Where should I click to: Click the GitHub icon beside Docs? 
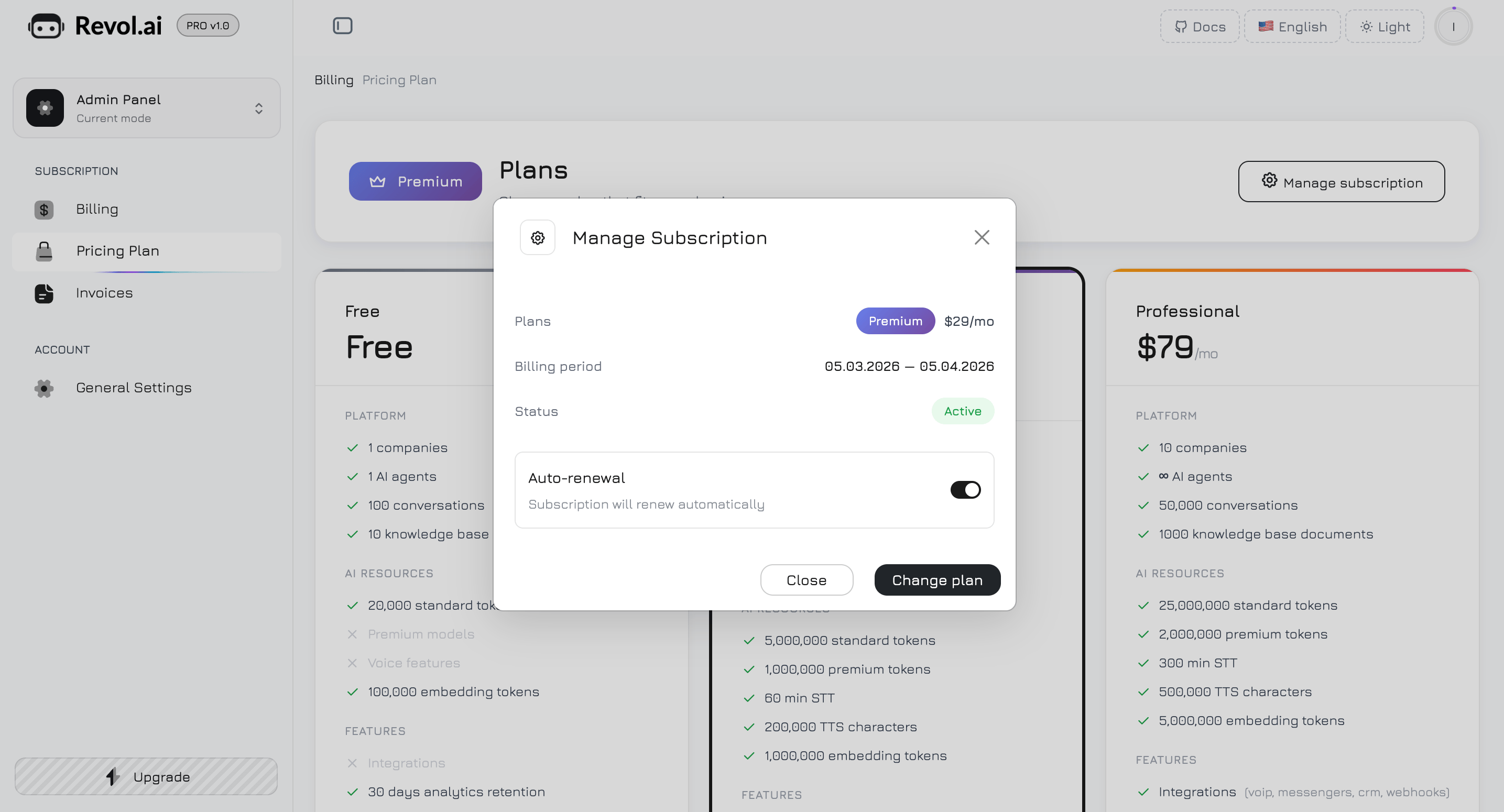[1181, 26]
